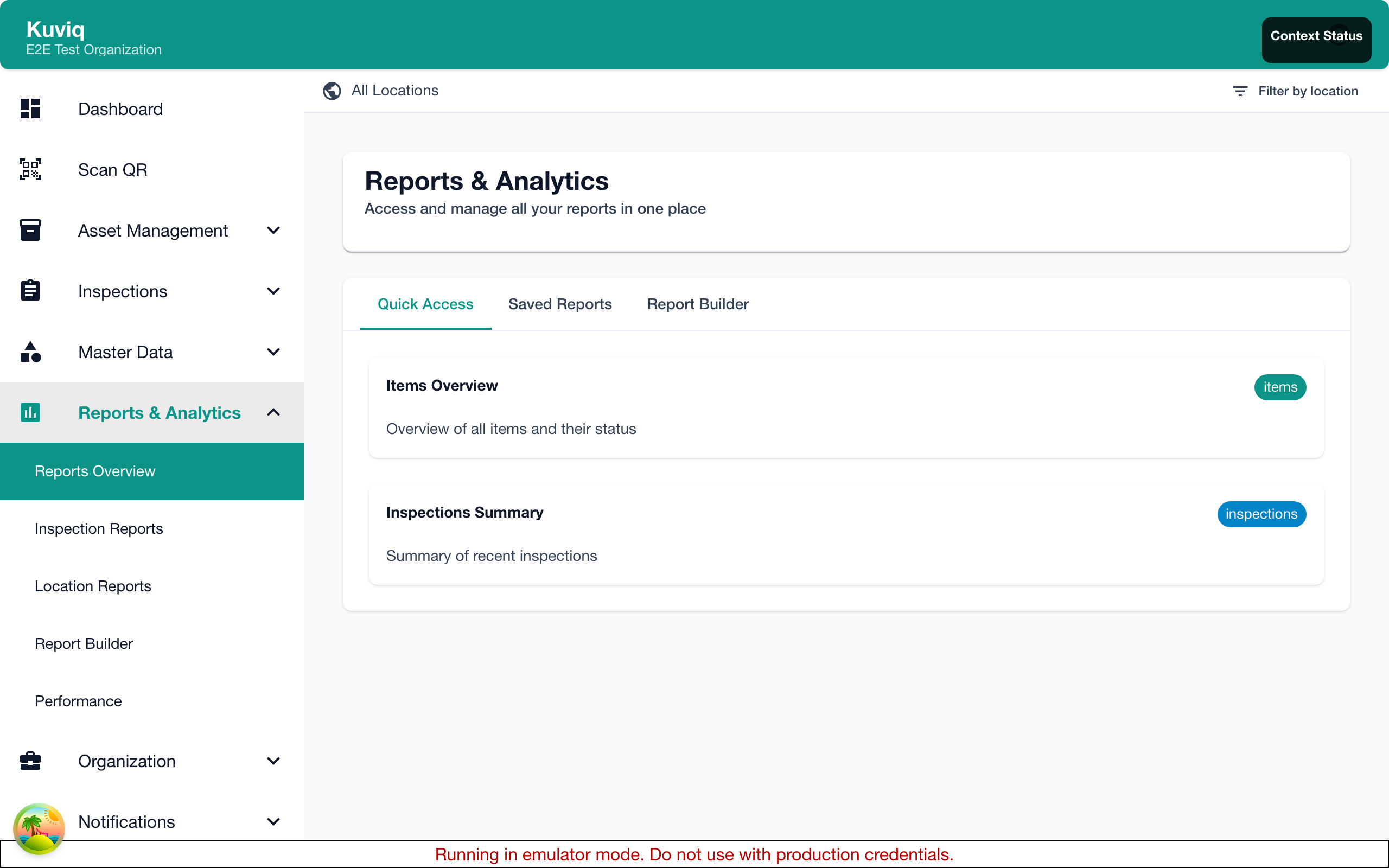The image size is (1389, 868).
Task: Click the Asset Management archive box icon
Action: 30,230
